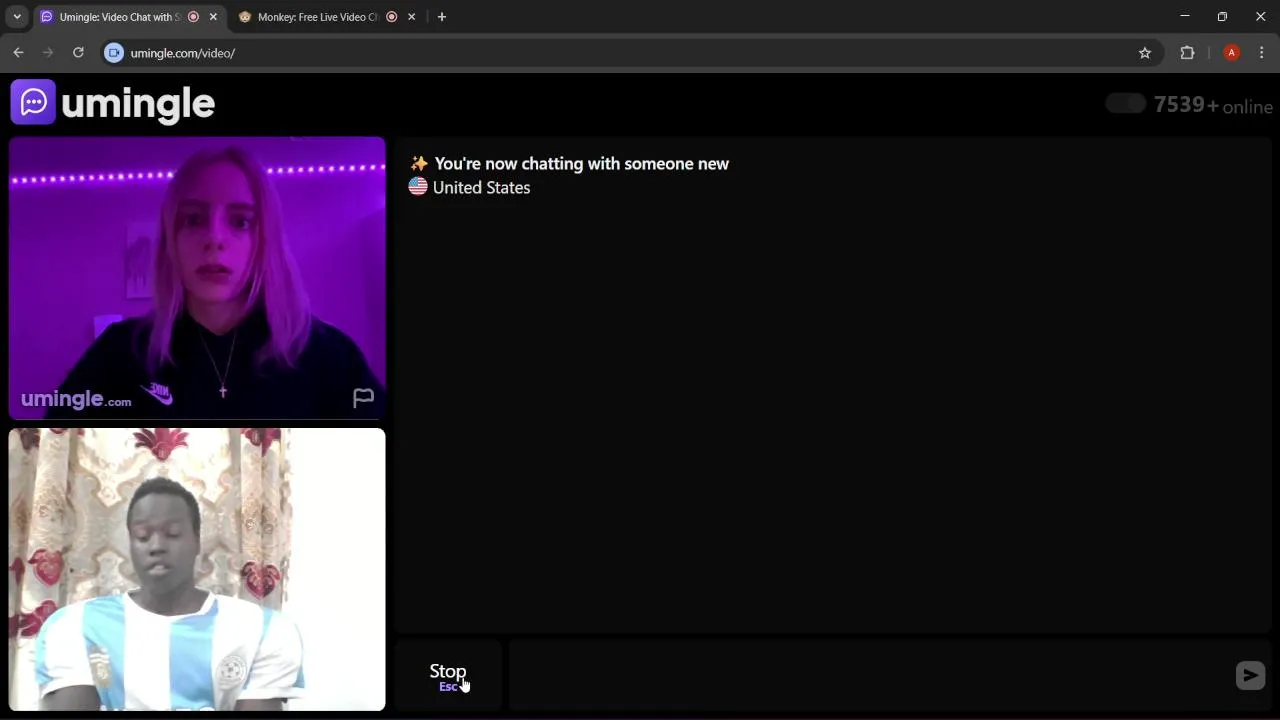Close the Monkey browser tab

click(411, 17)
